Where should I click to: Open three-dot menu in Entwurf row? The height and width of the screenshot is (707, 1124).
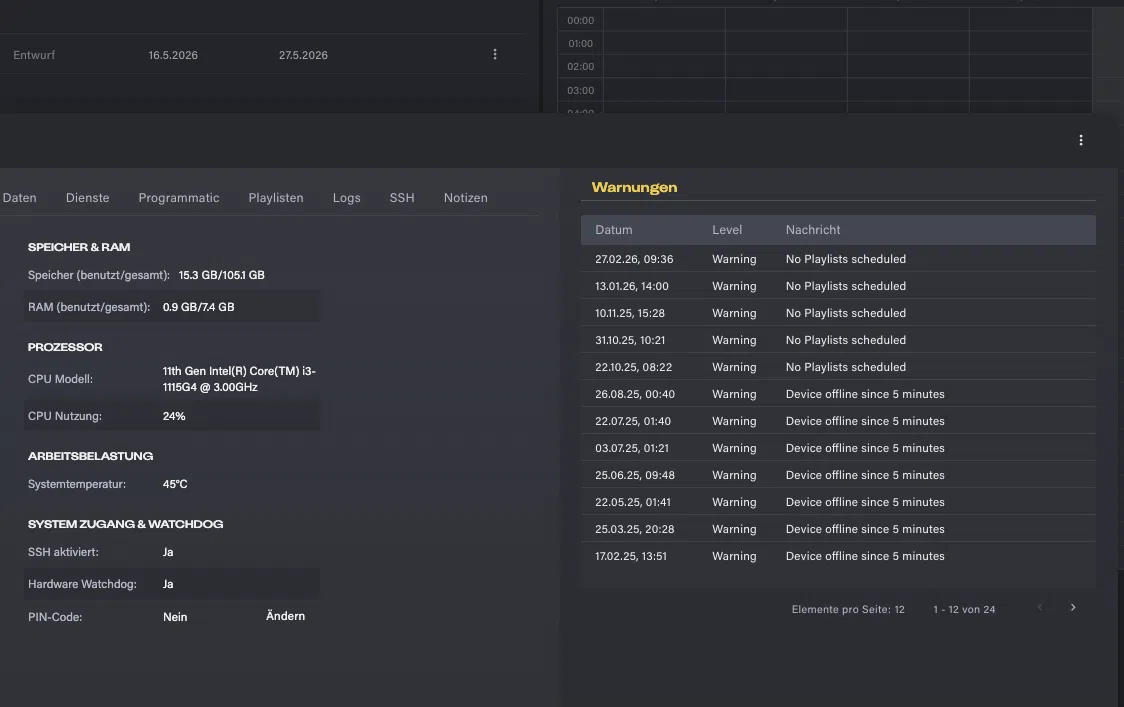pos(495,54)
